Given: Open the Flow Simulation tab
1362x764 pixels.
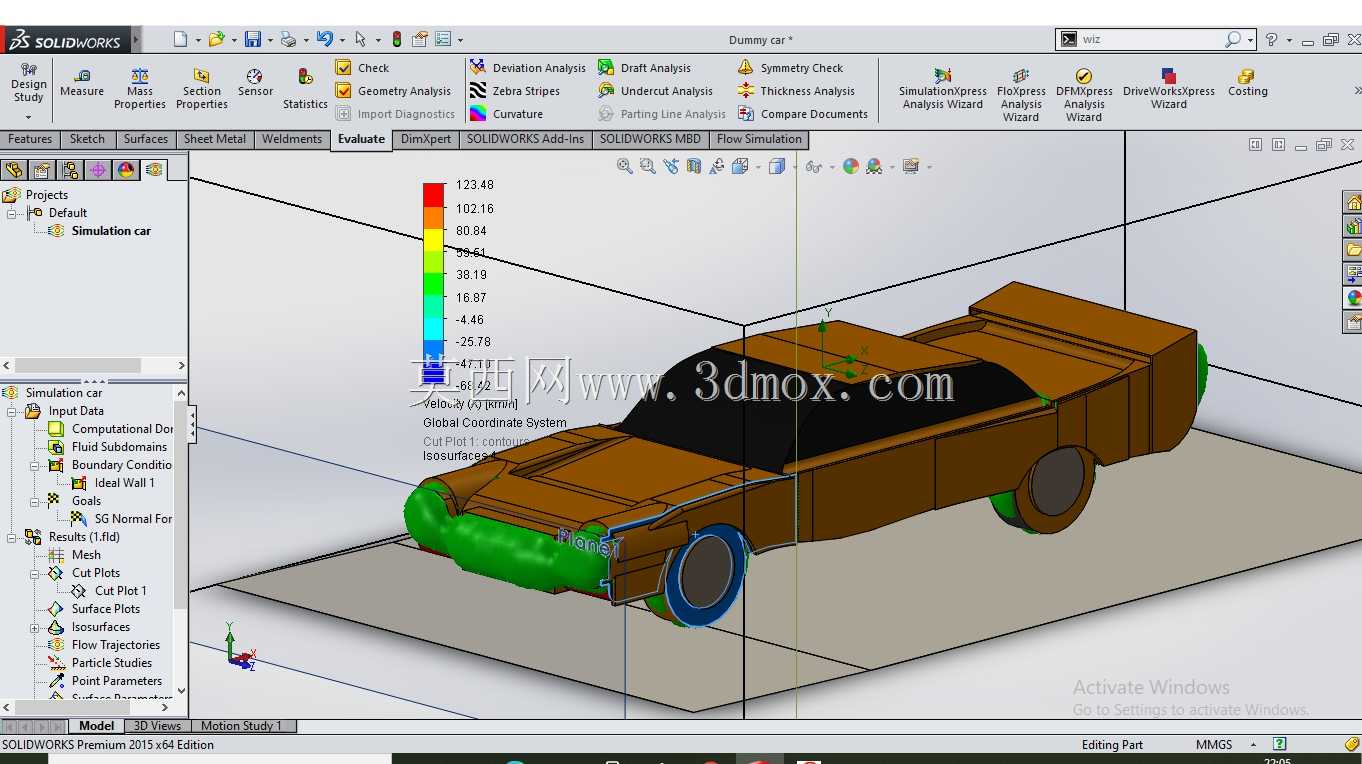Looking at the screenshot, I should [x=759, y=139].
